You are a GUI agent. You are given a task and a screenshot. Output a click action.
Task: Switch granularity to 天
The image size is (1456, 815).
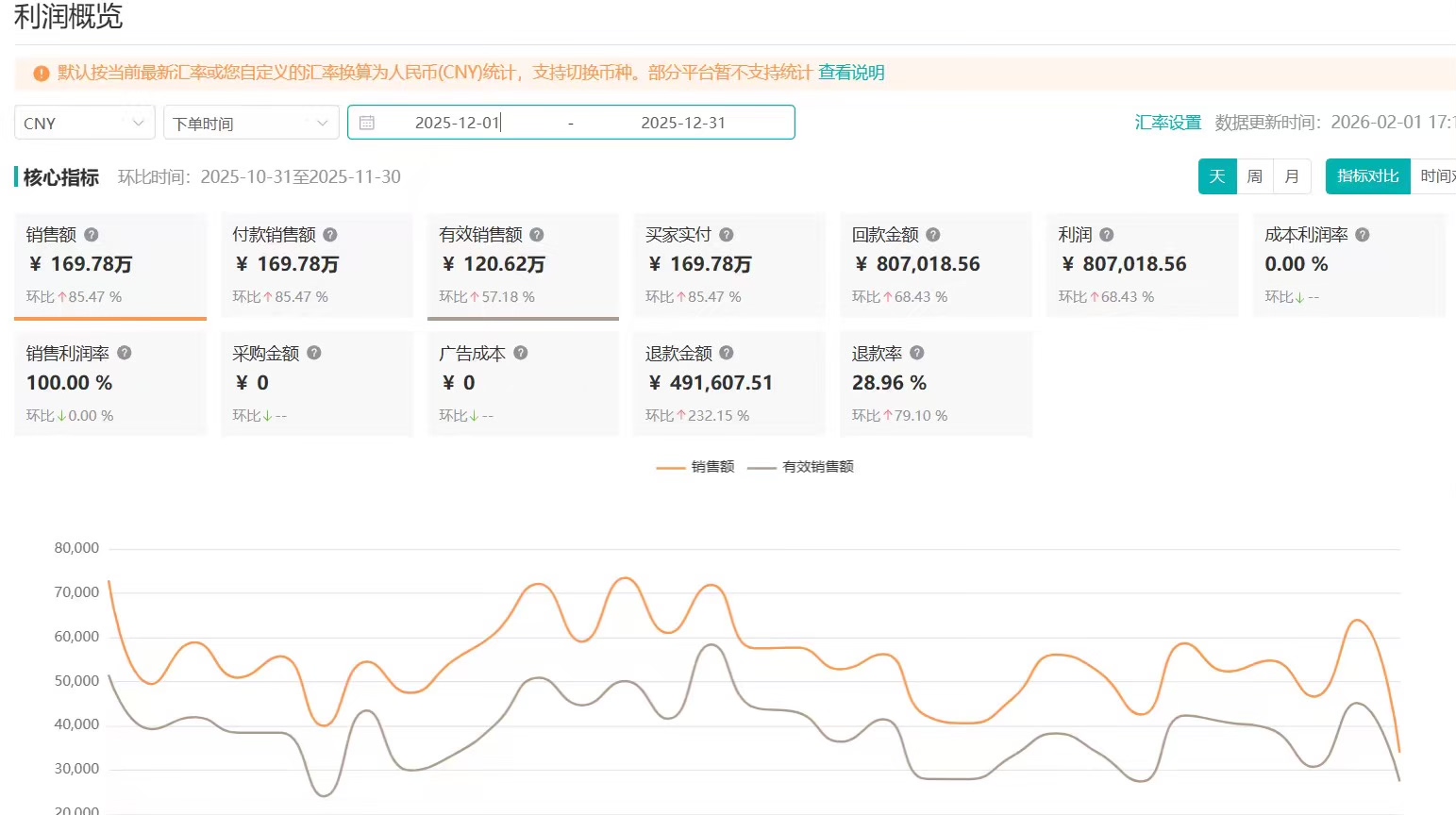pos(1217,176)
